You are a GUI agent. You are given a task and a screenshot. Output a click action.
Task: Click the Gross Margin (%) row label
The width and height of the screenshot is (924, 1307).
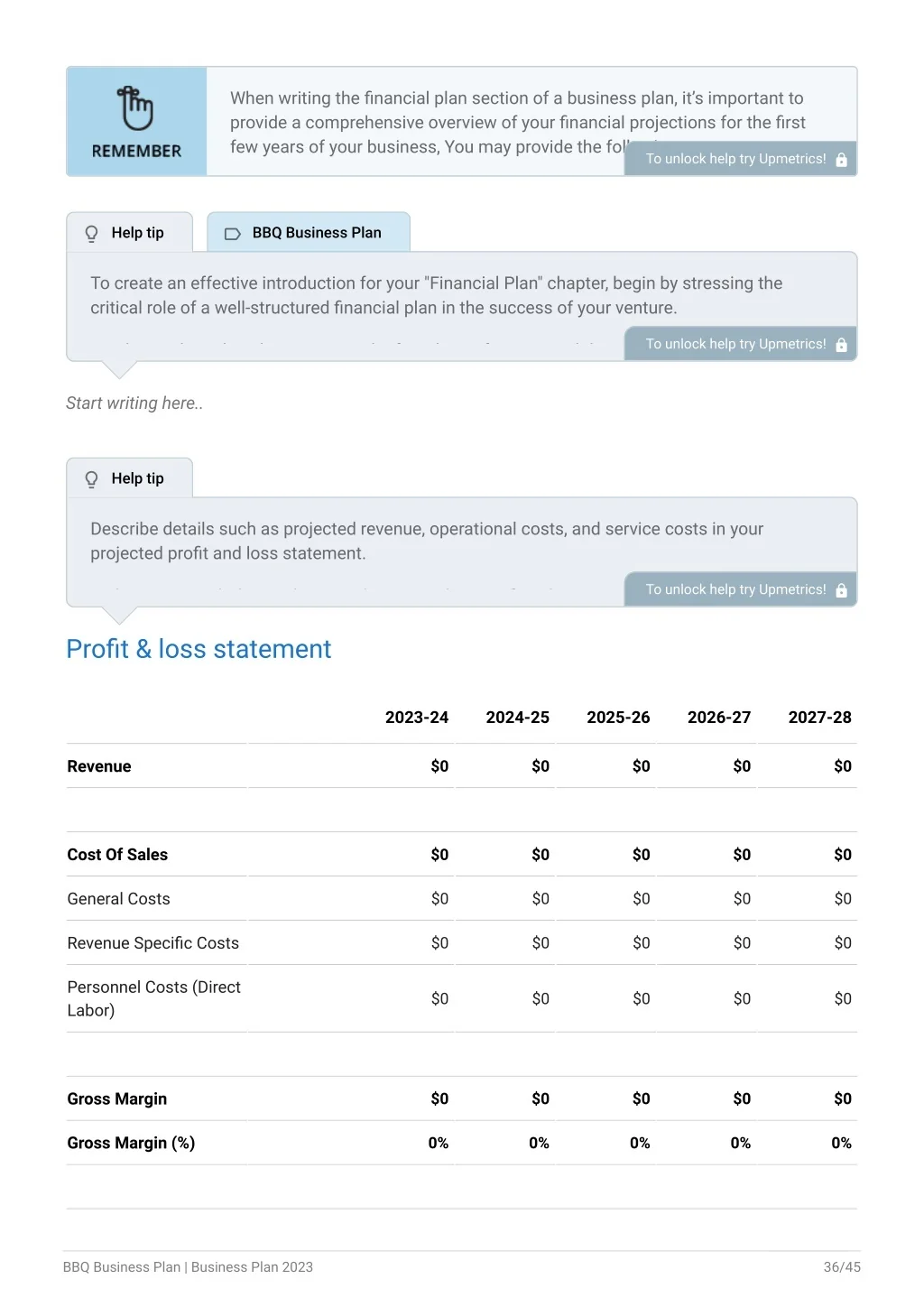tap(131, 1144)
